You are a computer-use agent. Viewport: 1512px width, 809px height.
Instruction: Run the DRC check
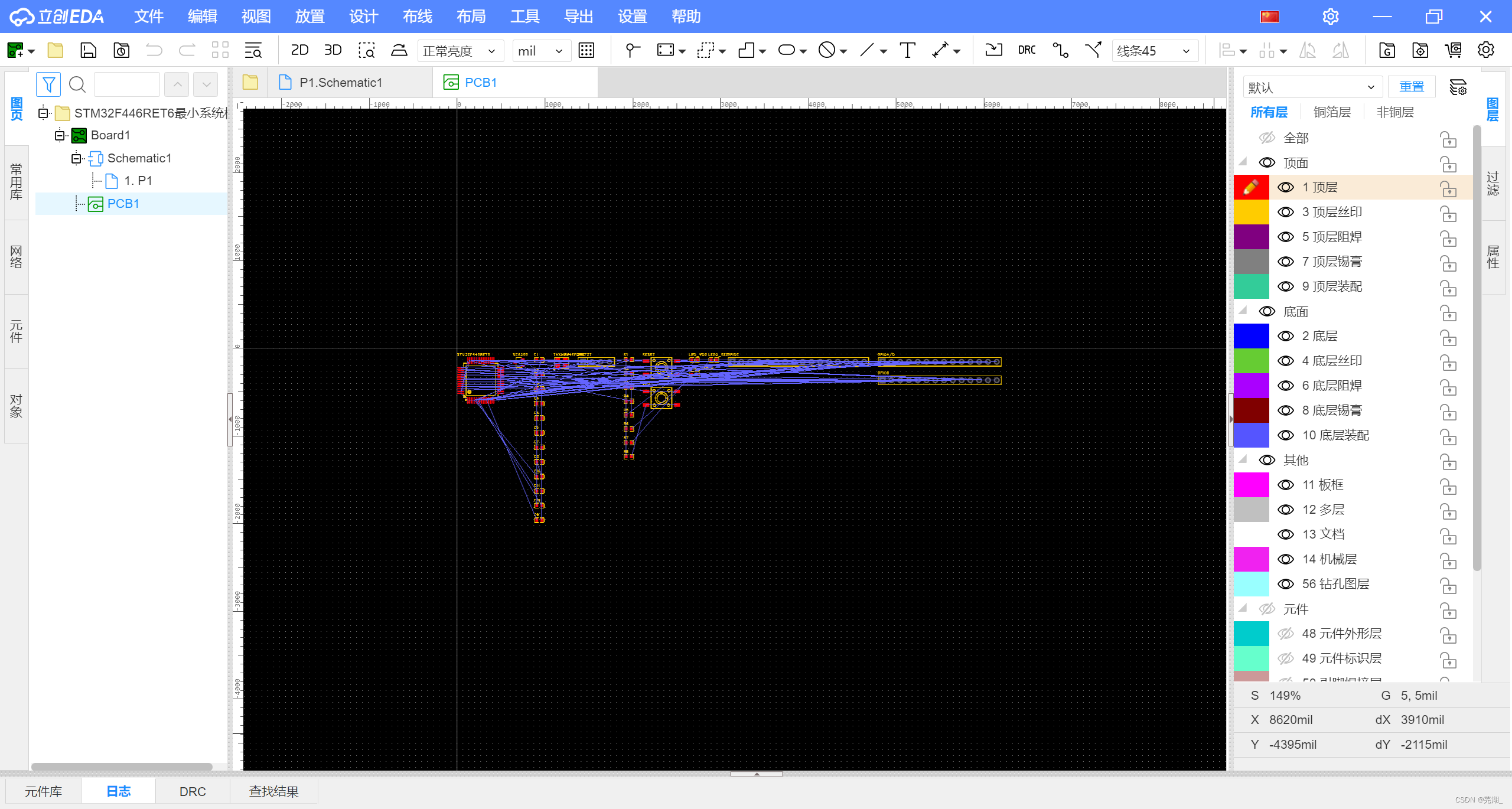pos(1027,51)
